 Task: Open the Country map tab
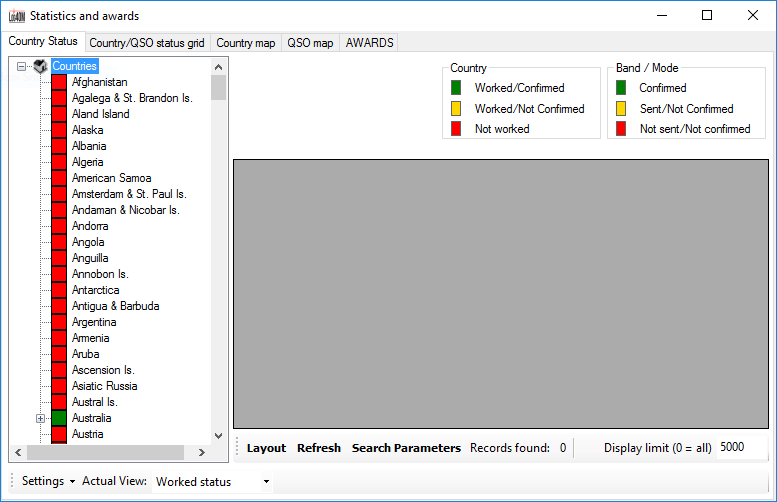(x=246, y=43)
